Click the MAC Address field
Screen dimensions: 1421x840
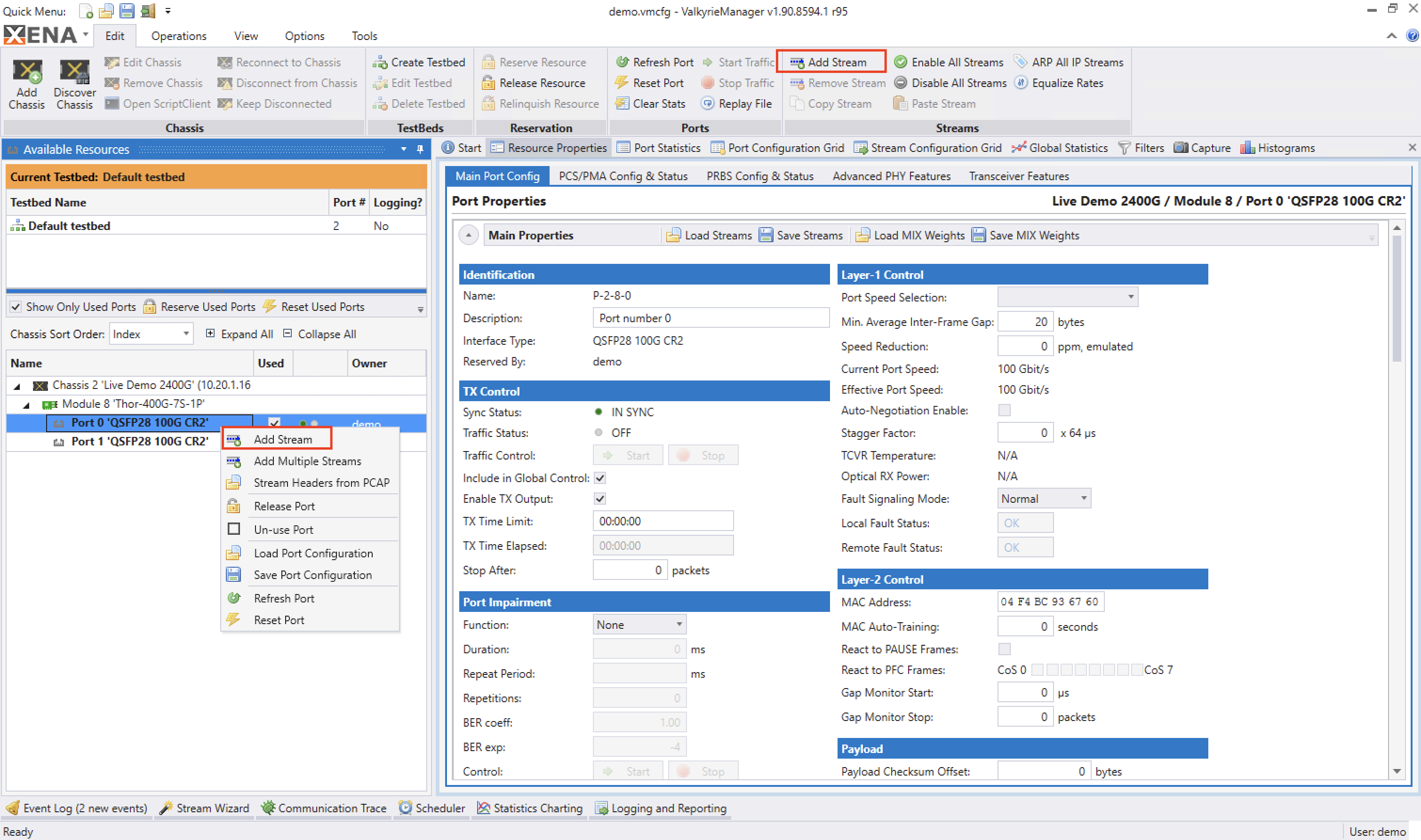coord(1050,602)
